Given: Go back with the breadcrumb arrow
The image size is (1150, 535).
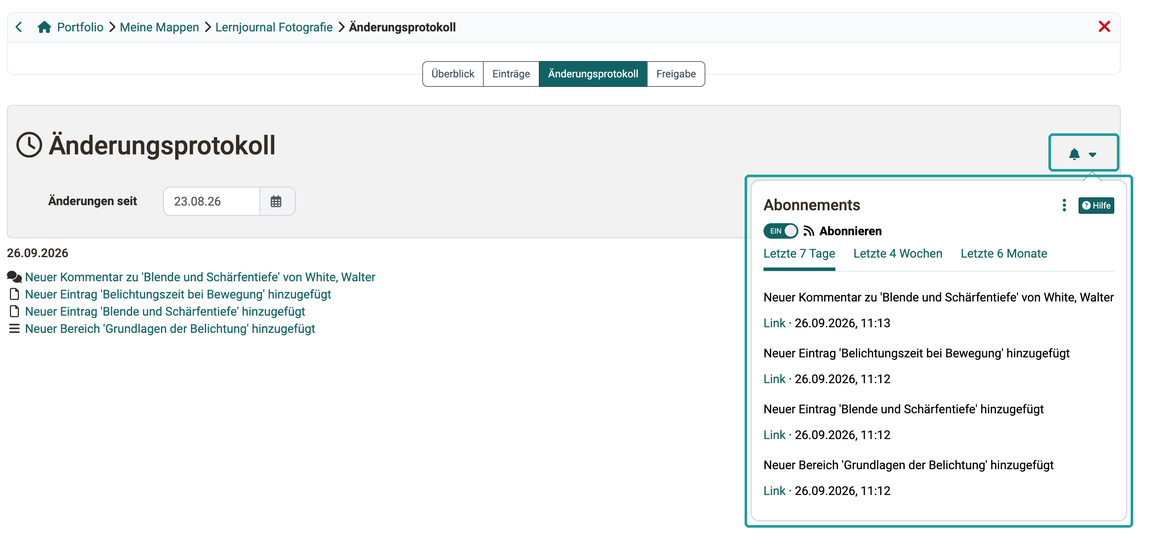Looking at the screenshot, I should [x=19, y=27].
